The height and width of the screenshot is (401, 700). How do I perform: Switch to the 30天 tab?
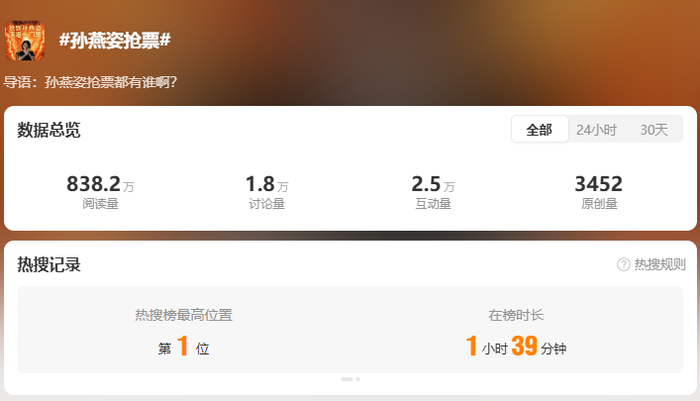point(654,130)
